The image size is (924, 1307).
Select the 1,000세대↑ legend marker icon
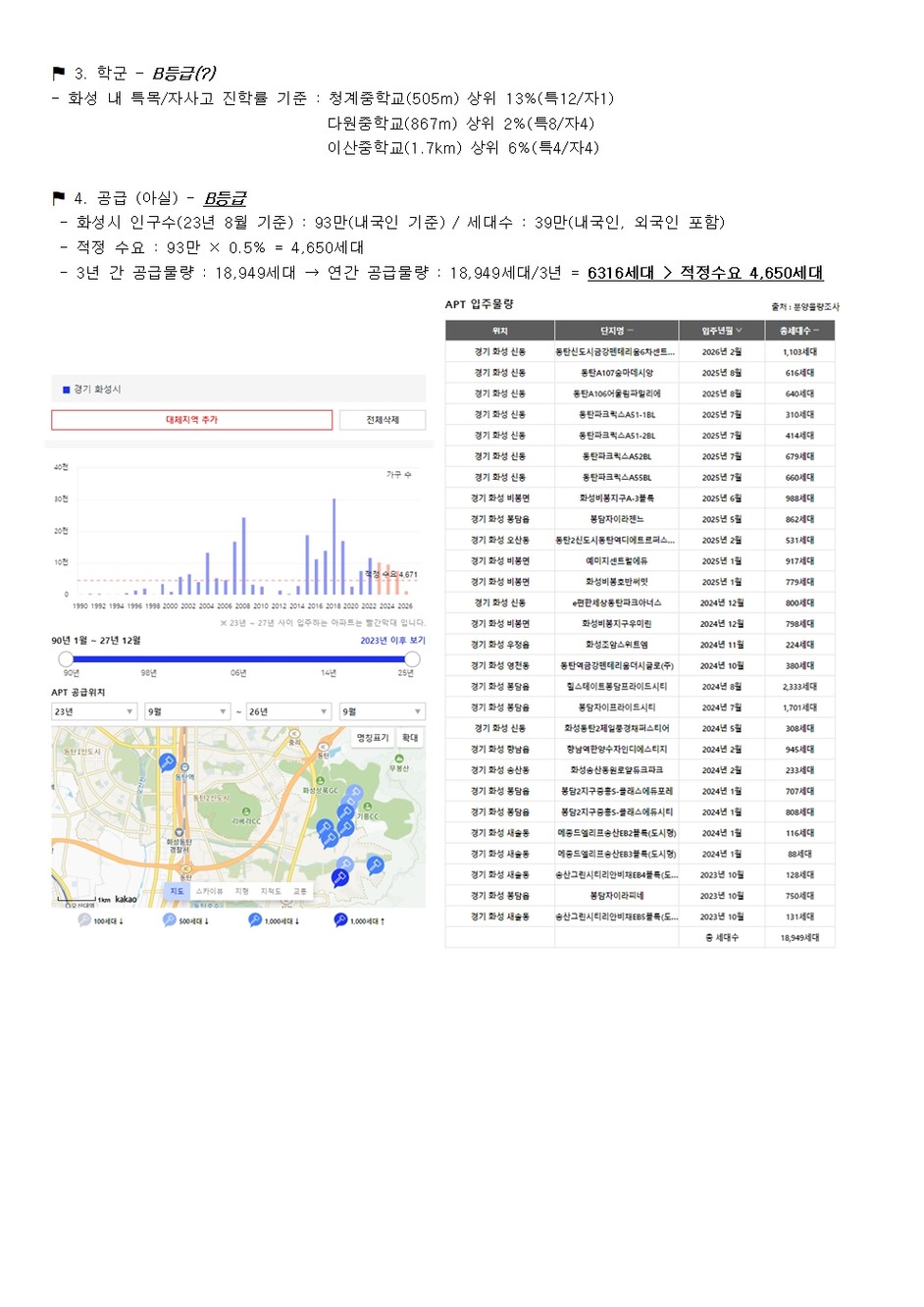(x=340, y=920)
